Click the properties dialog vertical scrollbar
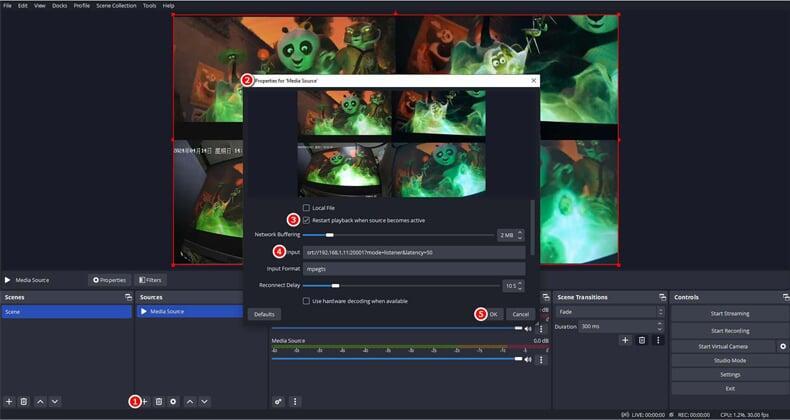Viewport: 790px width, 420px height. pyautogui.click(x=532, y=227)
